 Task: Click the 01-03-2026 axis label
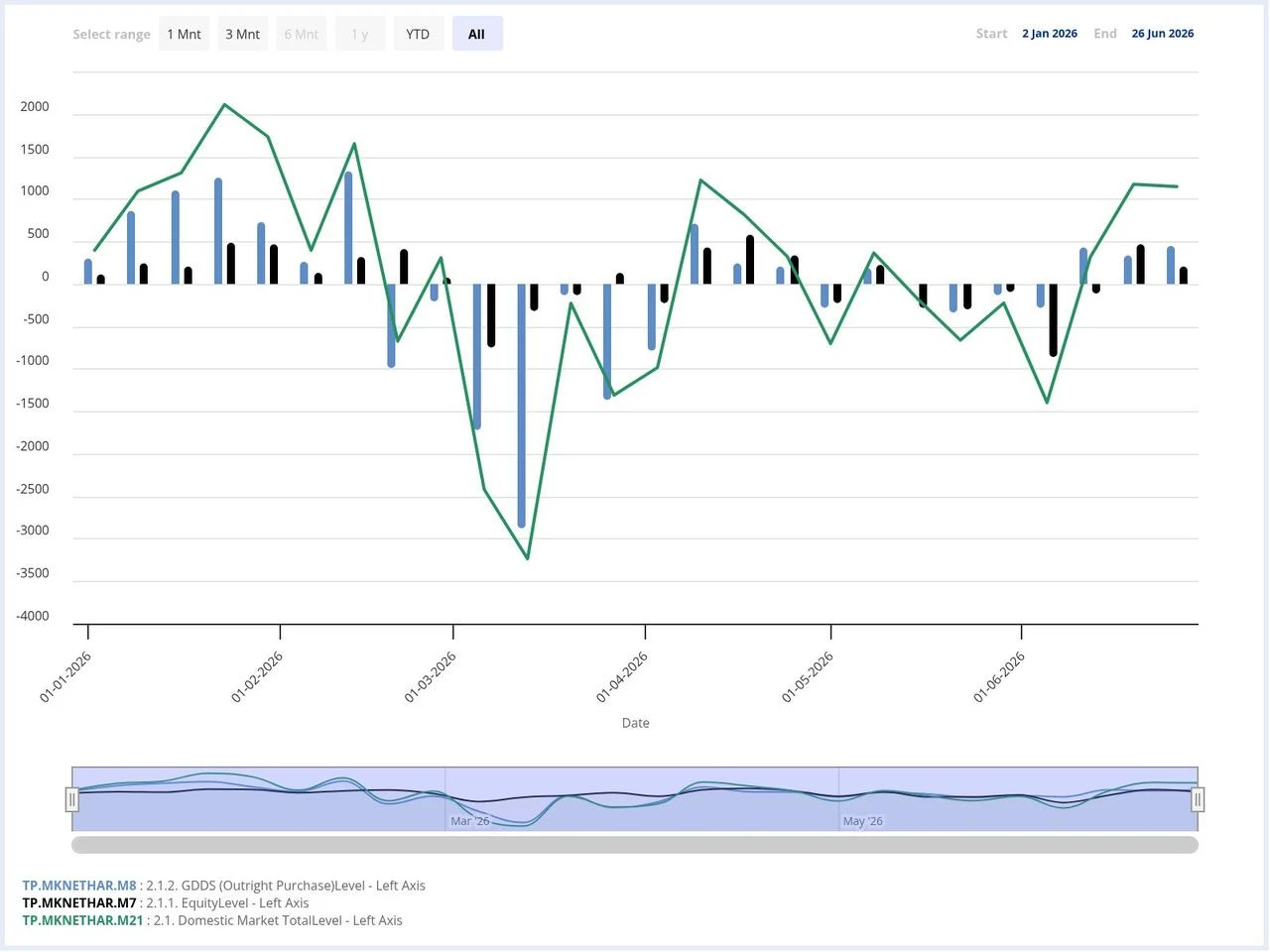[431, 676]
